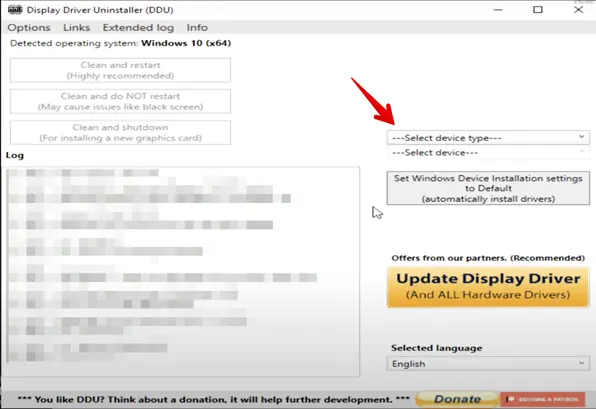Expand the Select device dropdown

[488, 152]
